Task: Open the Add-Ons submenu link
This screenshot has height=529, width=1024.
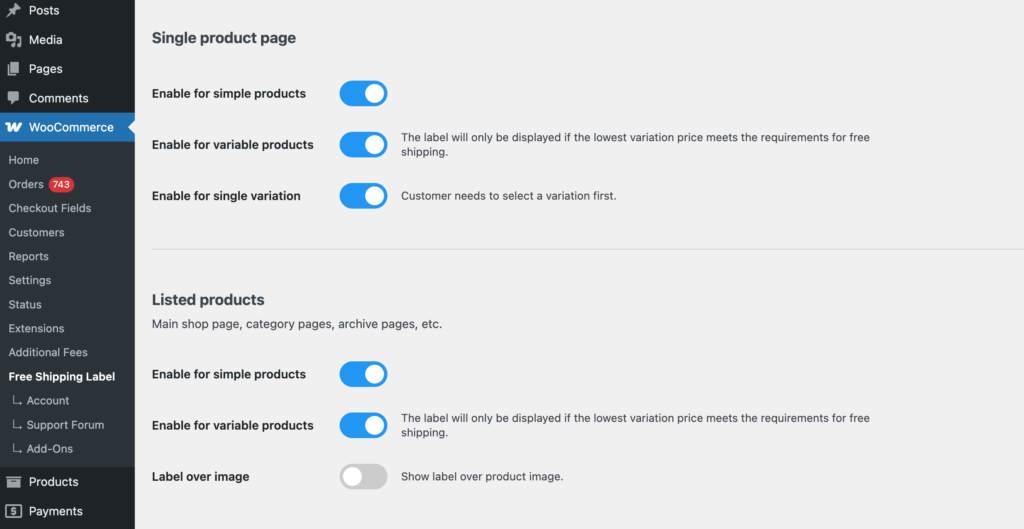Action: click(50, 449)
